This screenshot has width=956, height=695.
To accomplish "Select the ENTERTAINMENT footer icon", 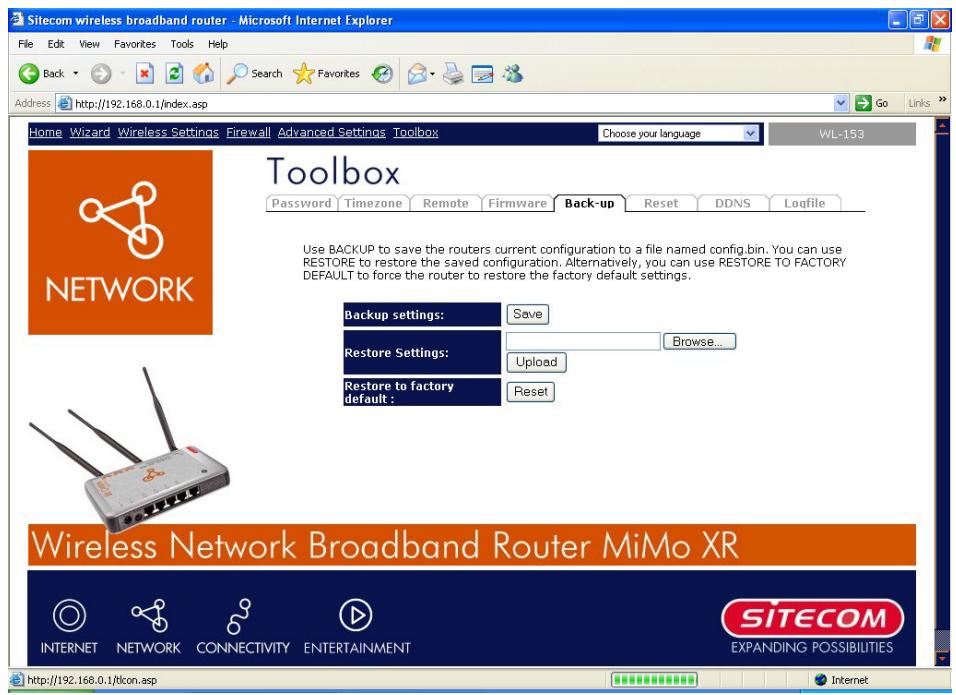I will [357, 626].
